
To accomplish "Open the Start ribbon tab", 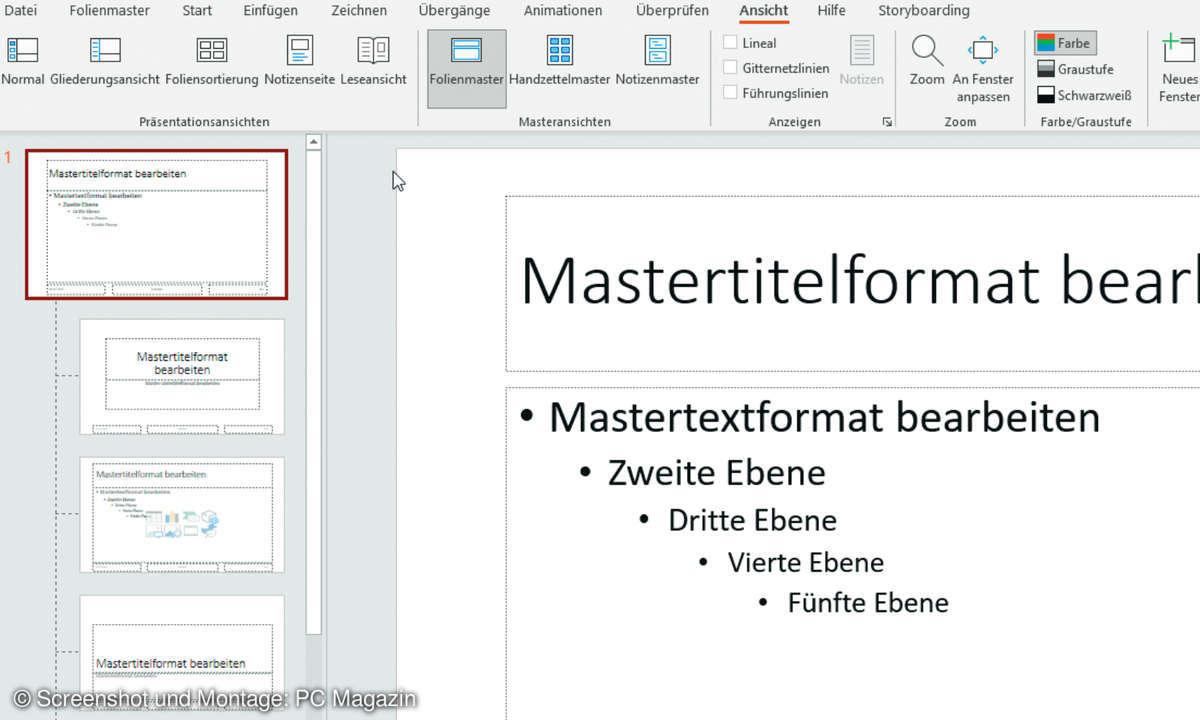I will 197,11.
